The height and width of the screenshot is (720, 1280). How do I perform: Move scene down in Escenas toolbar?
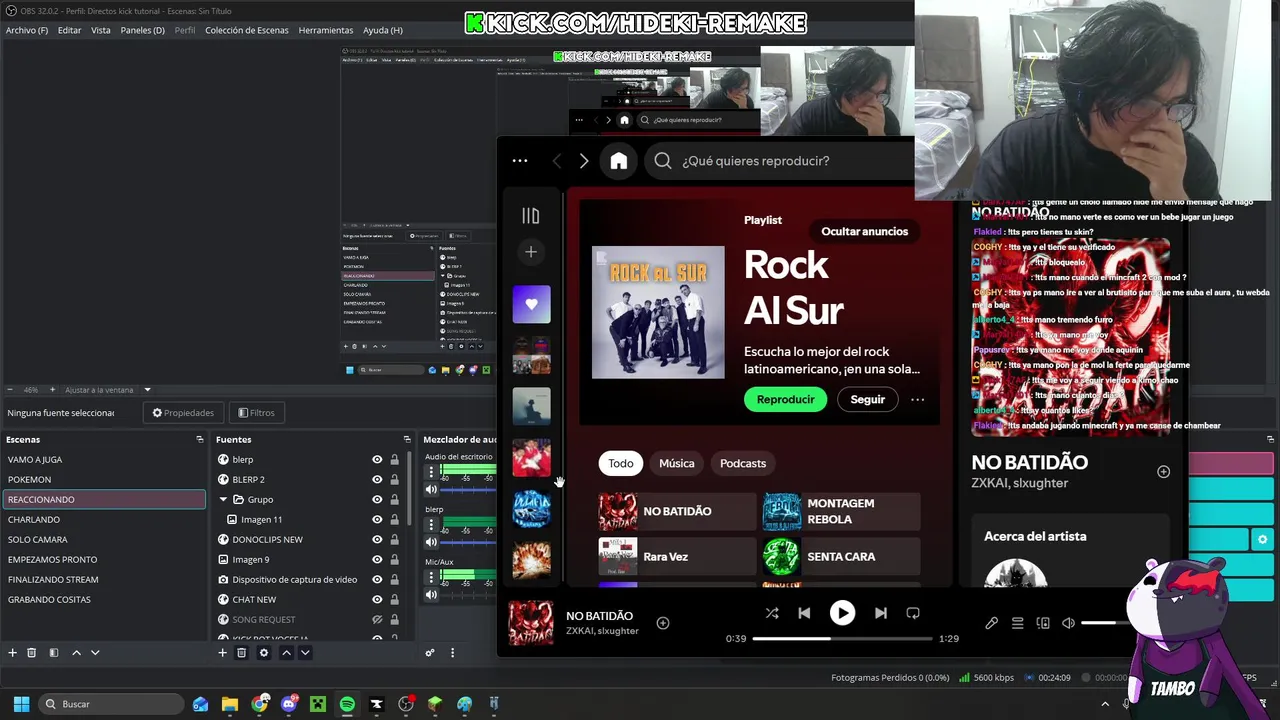click(x=95, y=653)
